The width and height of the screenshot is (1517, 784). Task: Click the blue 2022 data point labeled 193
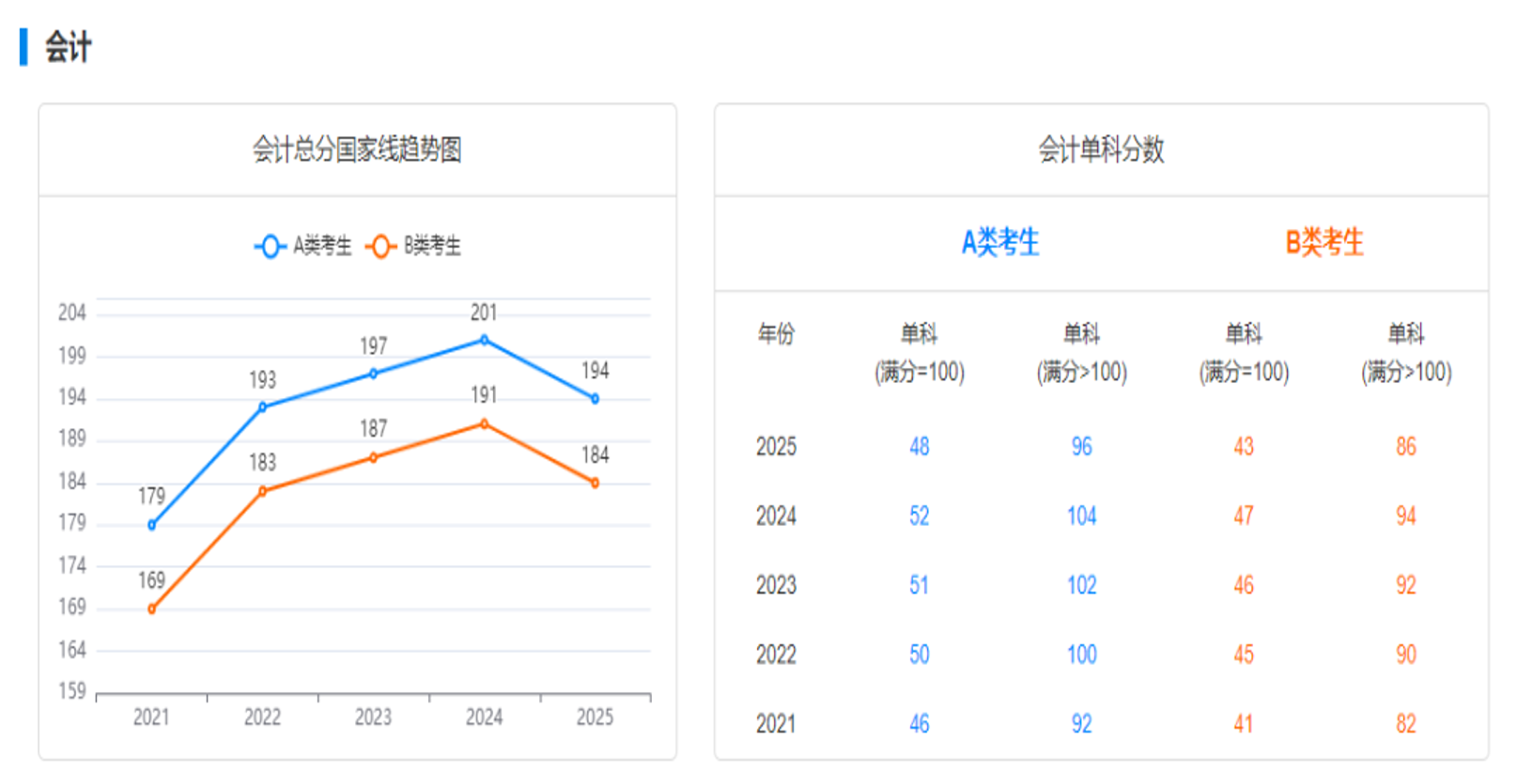click(263, 407)
